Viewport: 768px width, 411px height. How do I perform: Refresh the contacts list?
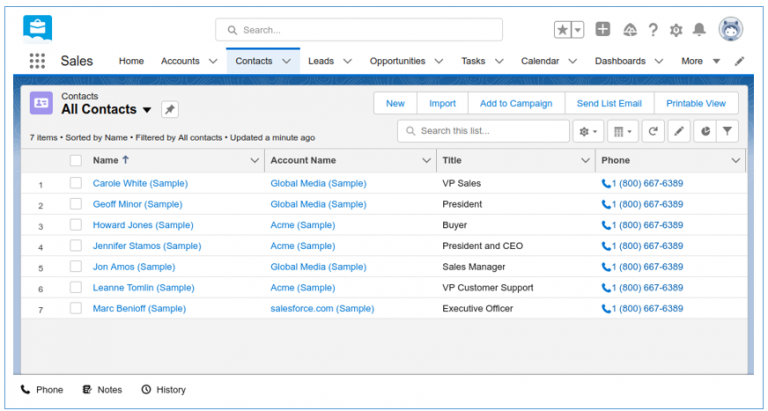tap(653, 131)
